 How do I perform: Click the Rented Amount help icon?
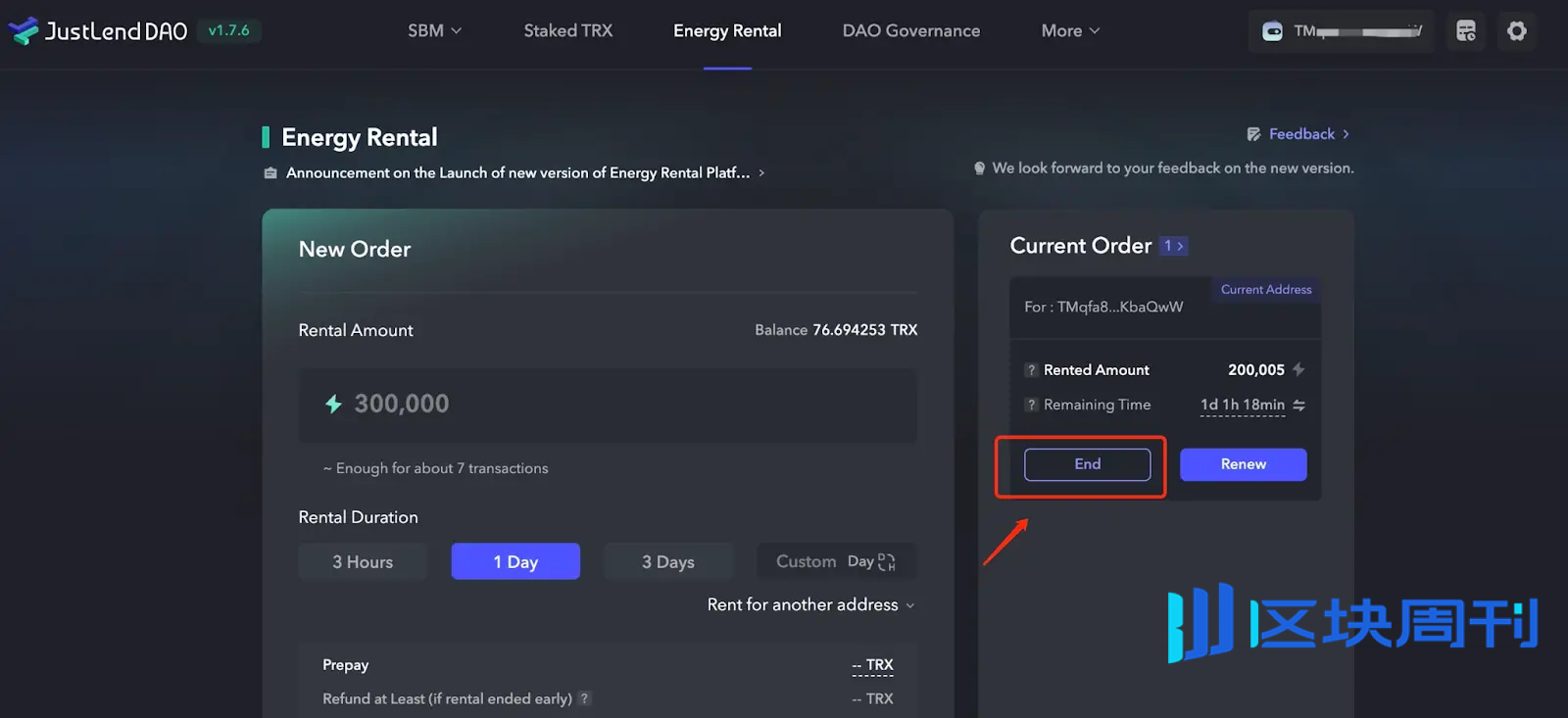coord(1031,370)
